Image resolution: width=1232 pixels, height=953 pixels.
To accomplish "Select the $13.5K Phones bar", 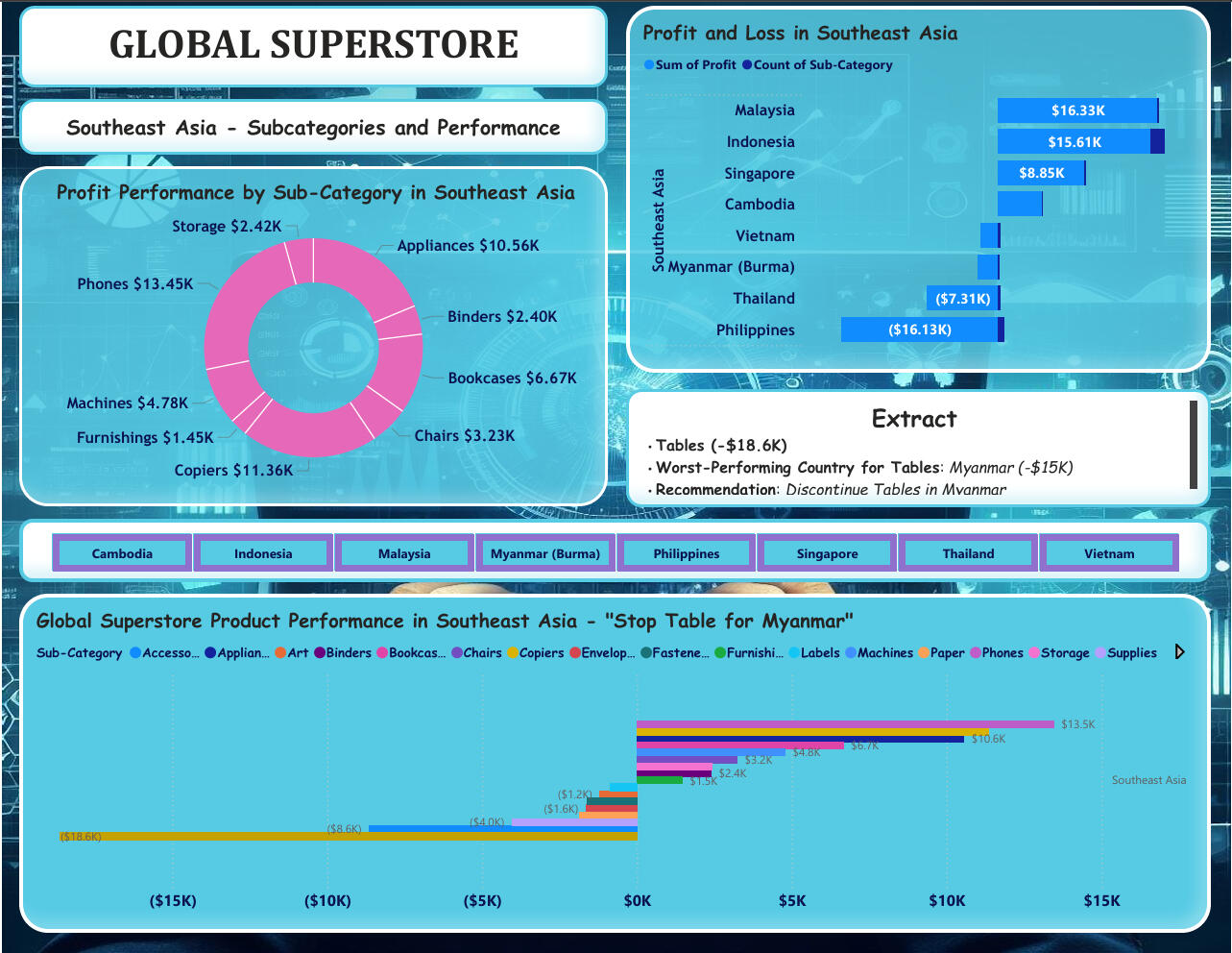I will 845,724.
